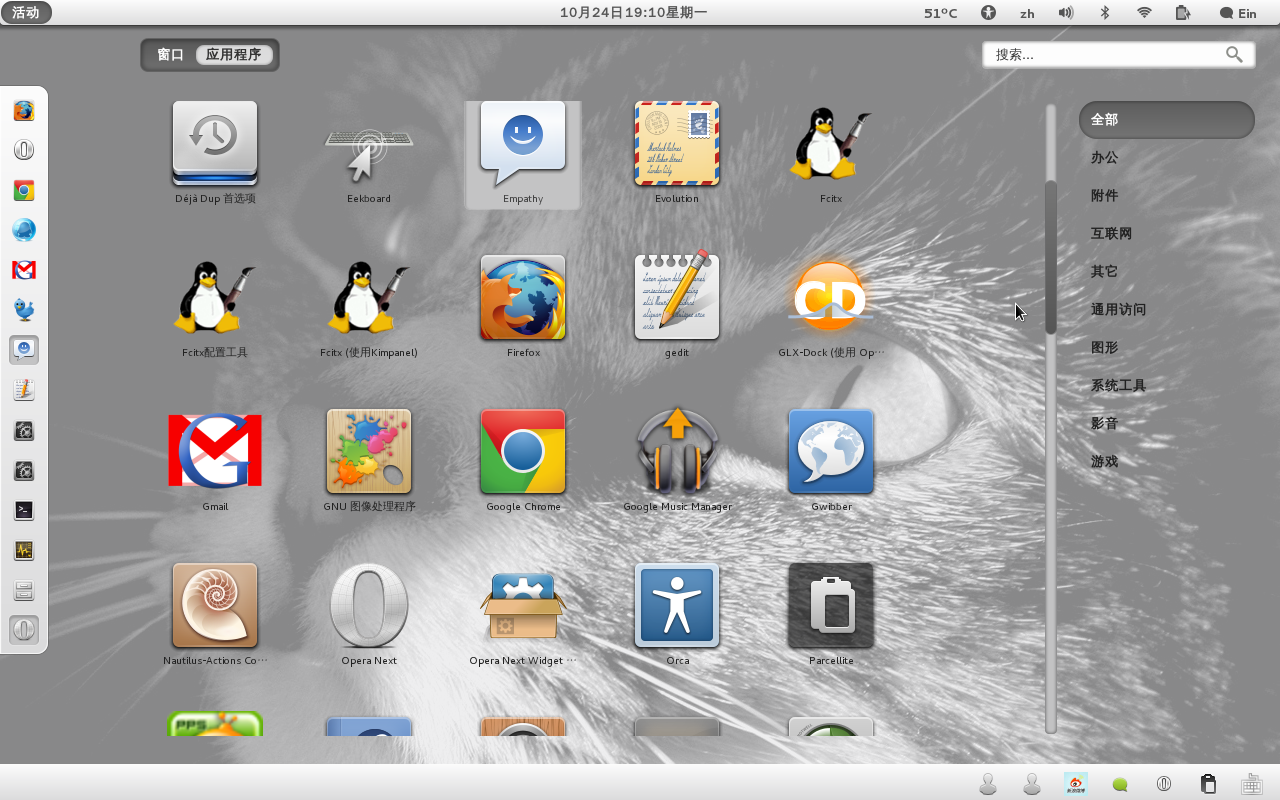Launch Google Chrome from the application grid
This screenshot has width=1280, height=800.
click(523, 452)
